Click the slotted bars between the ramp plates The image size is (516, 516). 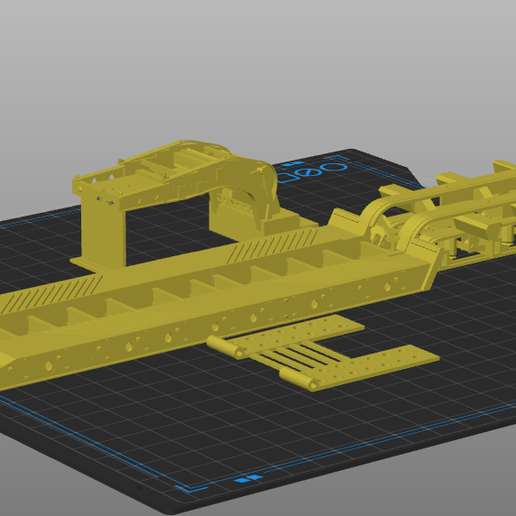click(298, 356)
